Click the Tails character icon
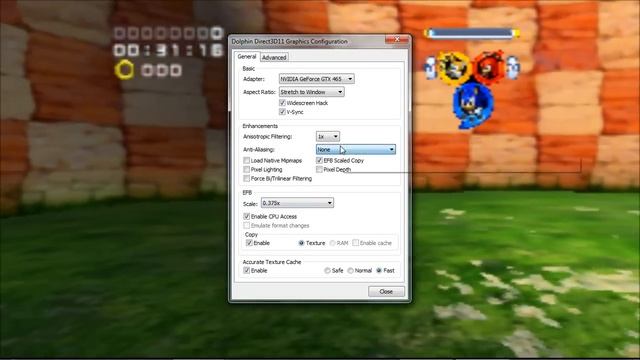 453,68
